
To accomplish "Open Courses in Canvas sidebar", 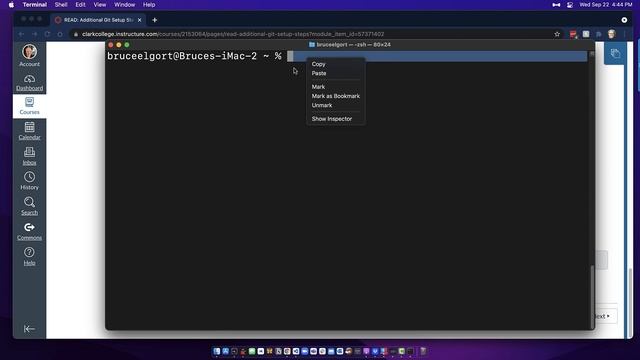I will 29,106.
